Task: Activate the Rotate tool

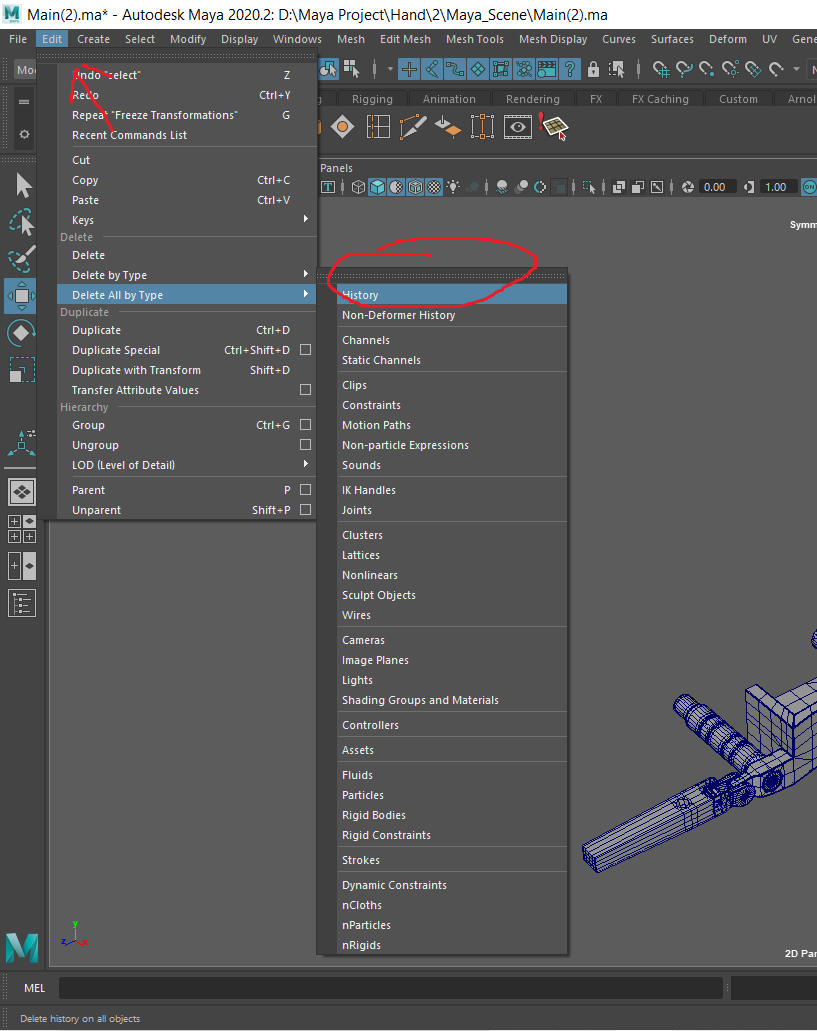Action: (x=22, y=333)
